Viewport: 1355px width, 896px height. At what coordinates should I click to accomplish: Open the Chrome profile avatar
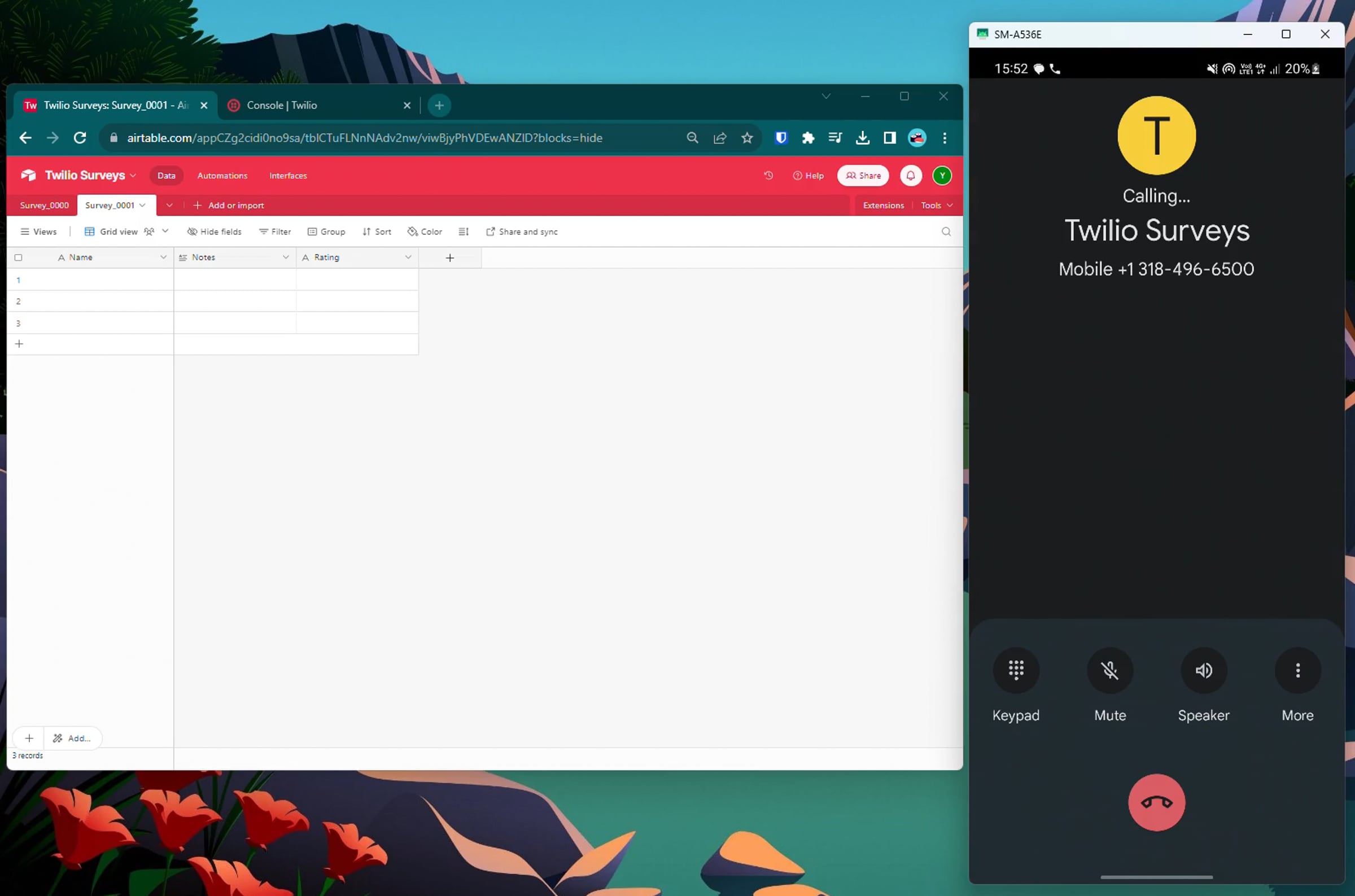pyautogui.click(x=917, y=138)
